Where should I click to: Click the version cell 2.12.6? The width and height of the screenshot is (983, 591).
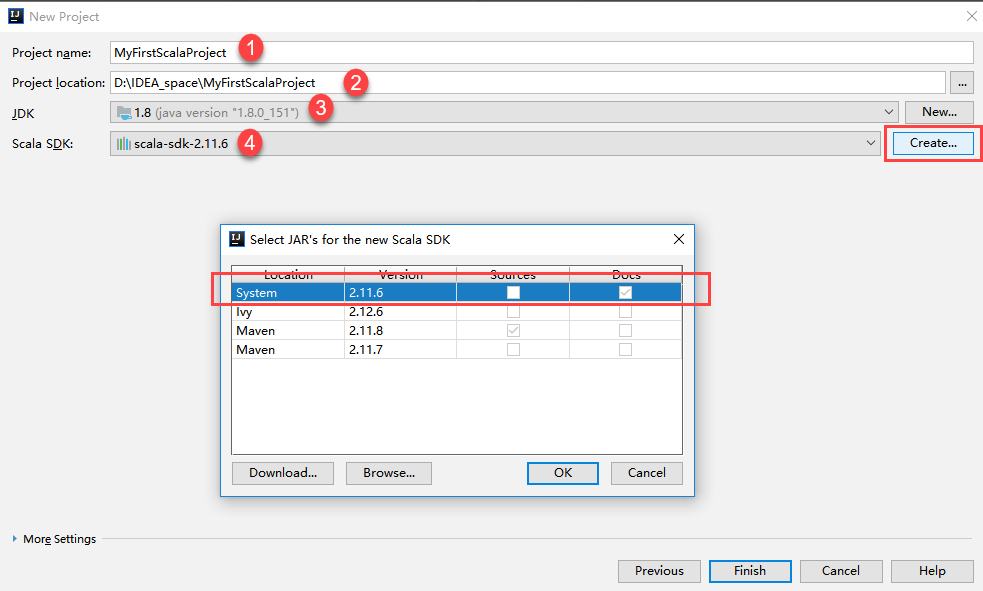click(x=401, y=311)
